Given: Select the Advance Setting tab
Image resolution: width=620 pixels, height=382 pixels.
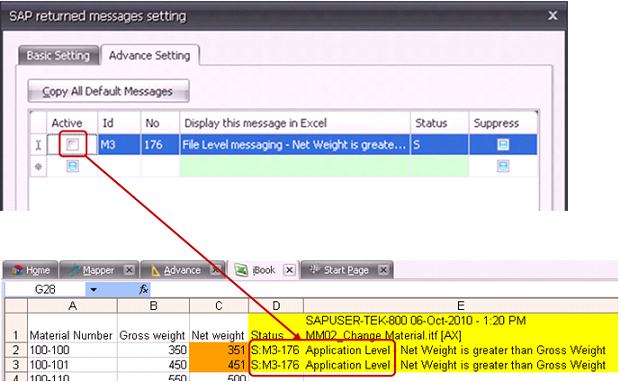Looking at the screenshot, I should [x=149, y=55].
